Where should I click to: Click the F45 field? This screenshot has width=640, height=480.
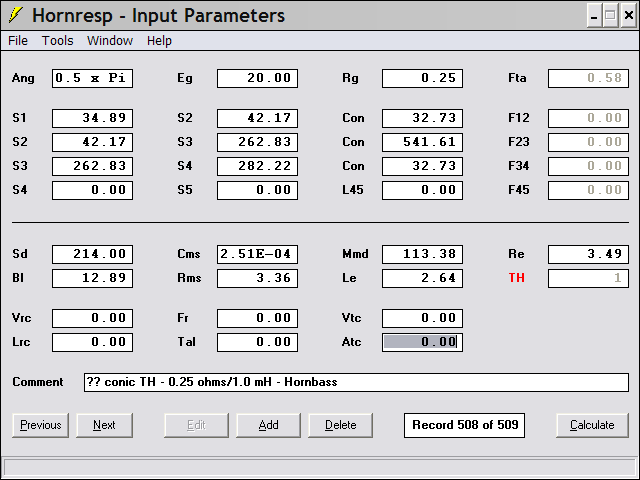click(588, 191)
